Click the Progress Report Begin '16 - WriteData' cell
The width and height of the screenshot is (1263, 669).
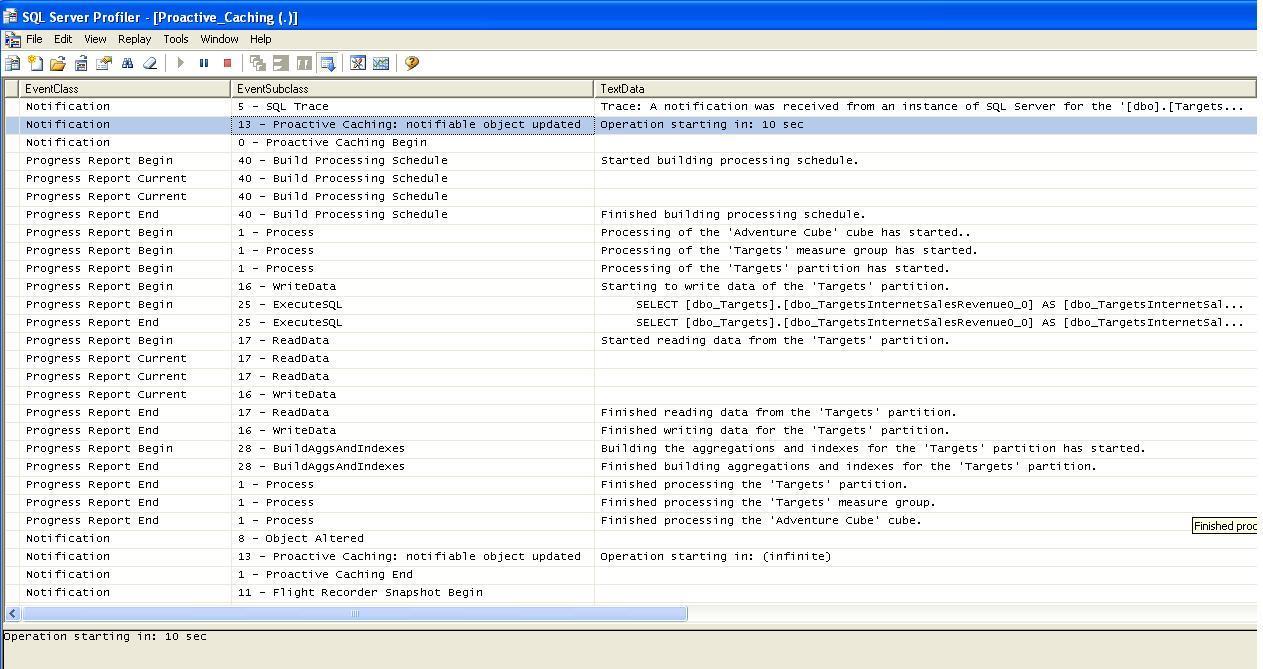tap(412, 286)
